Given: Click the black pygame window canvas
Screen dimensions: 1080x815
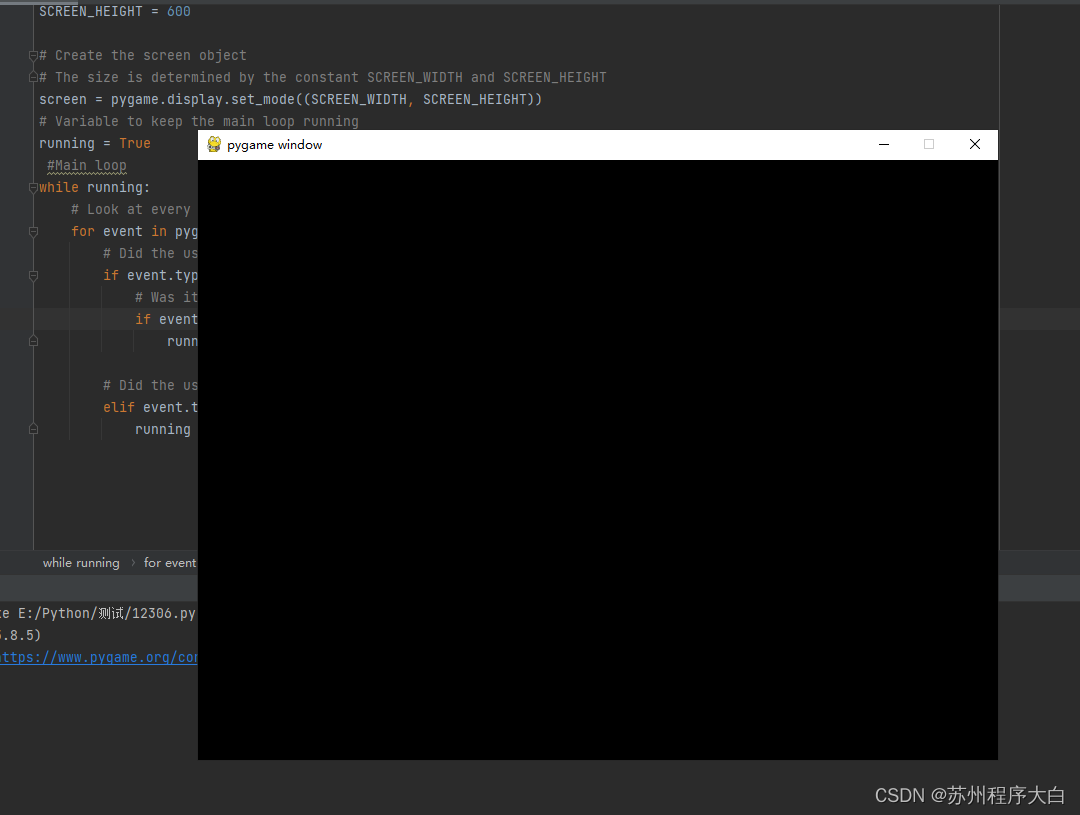Looking at the screenshot, I should coord(598,460).
